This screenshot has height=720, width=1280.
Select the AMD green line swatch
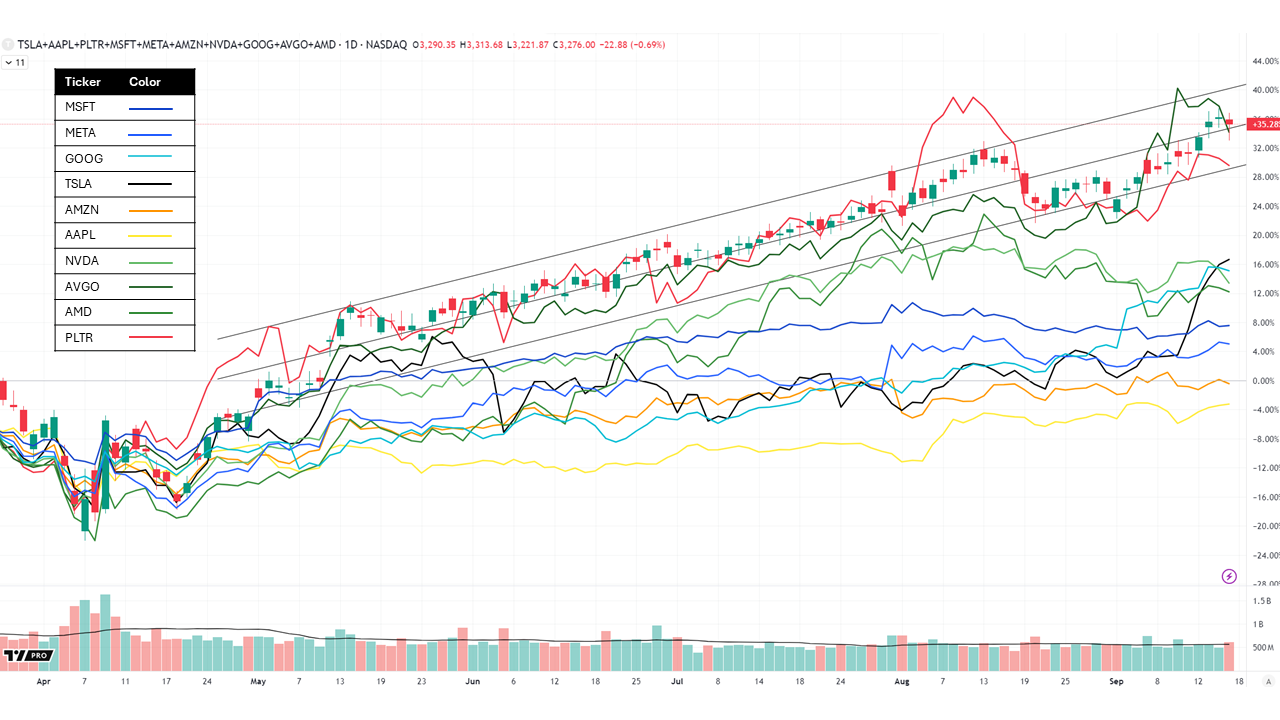pos(151,313)
